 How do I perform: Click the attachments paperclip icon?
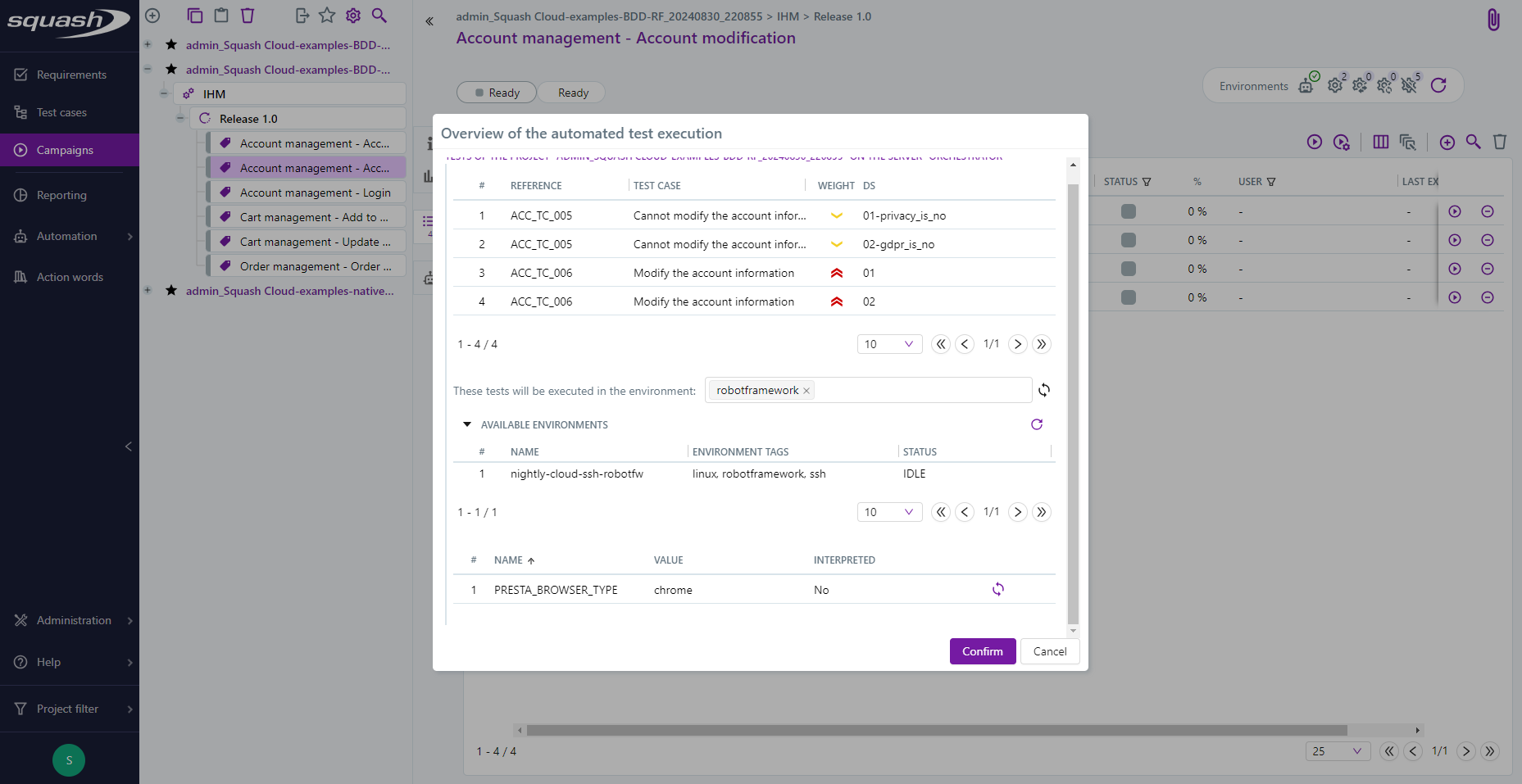point(1493,19)
